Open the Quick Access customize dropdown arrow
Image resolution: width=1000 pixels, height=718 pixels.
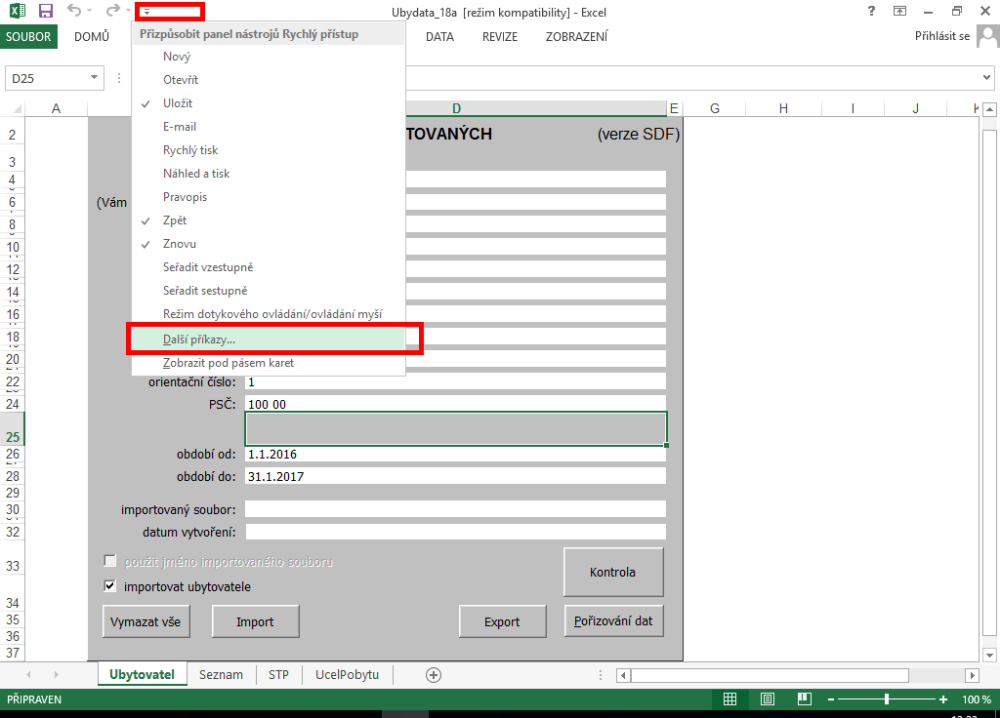(146, 12)
